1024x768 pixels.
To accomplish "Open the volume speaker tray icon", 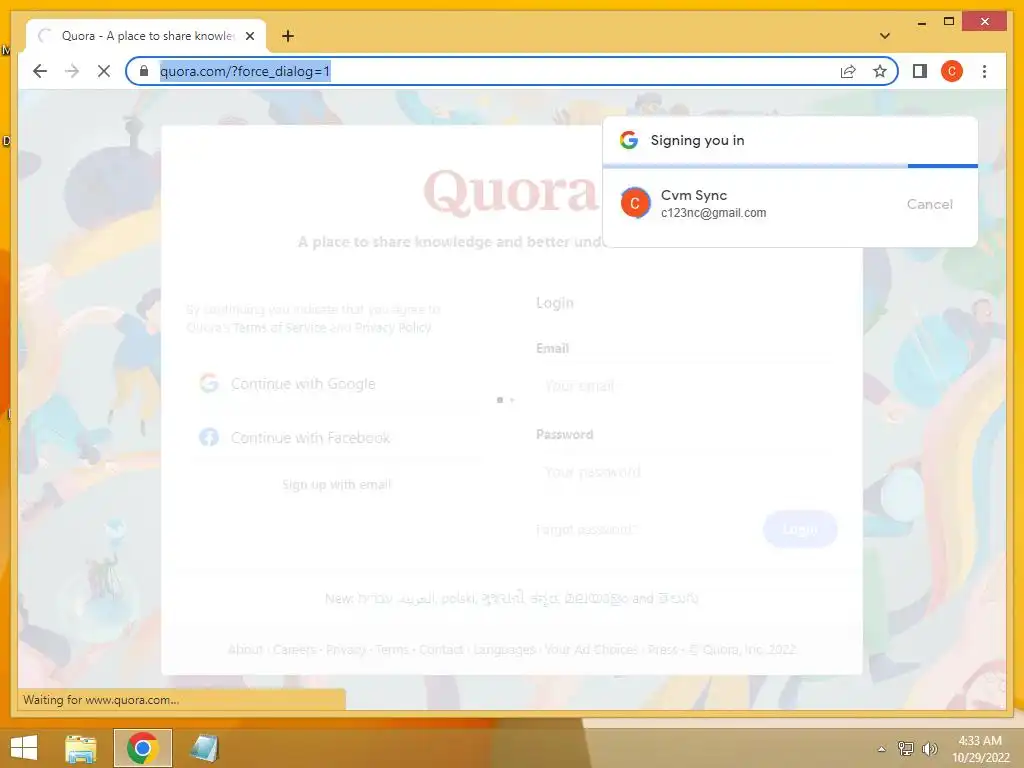I will tap(929, 748).
